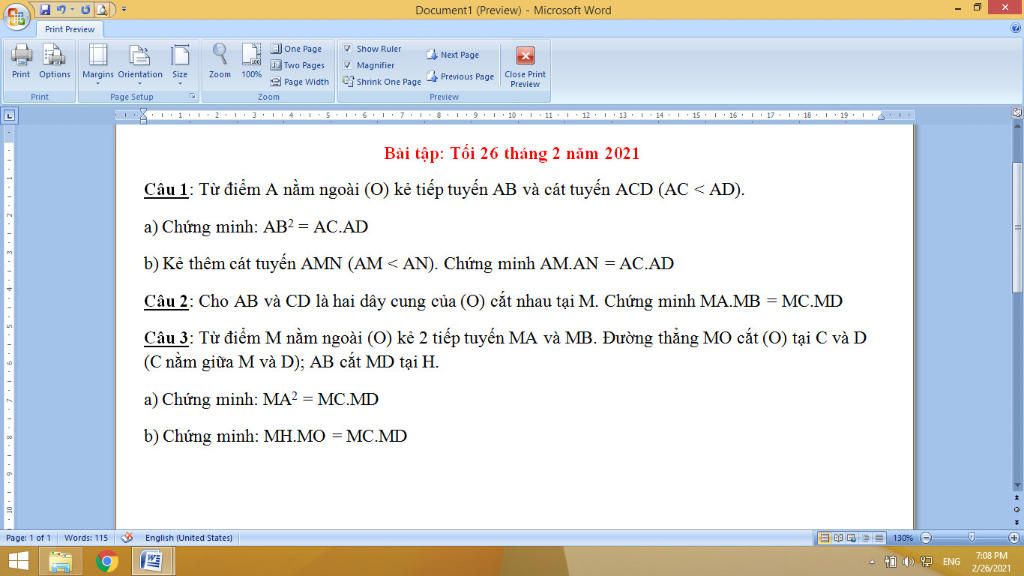Viewport: 1024px width, 576px height.
Task: Open the Office button menu
Action: [16, 16]
